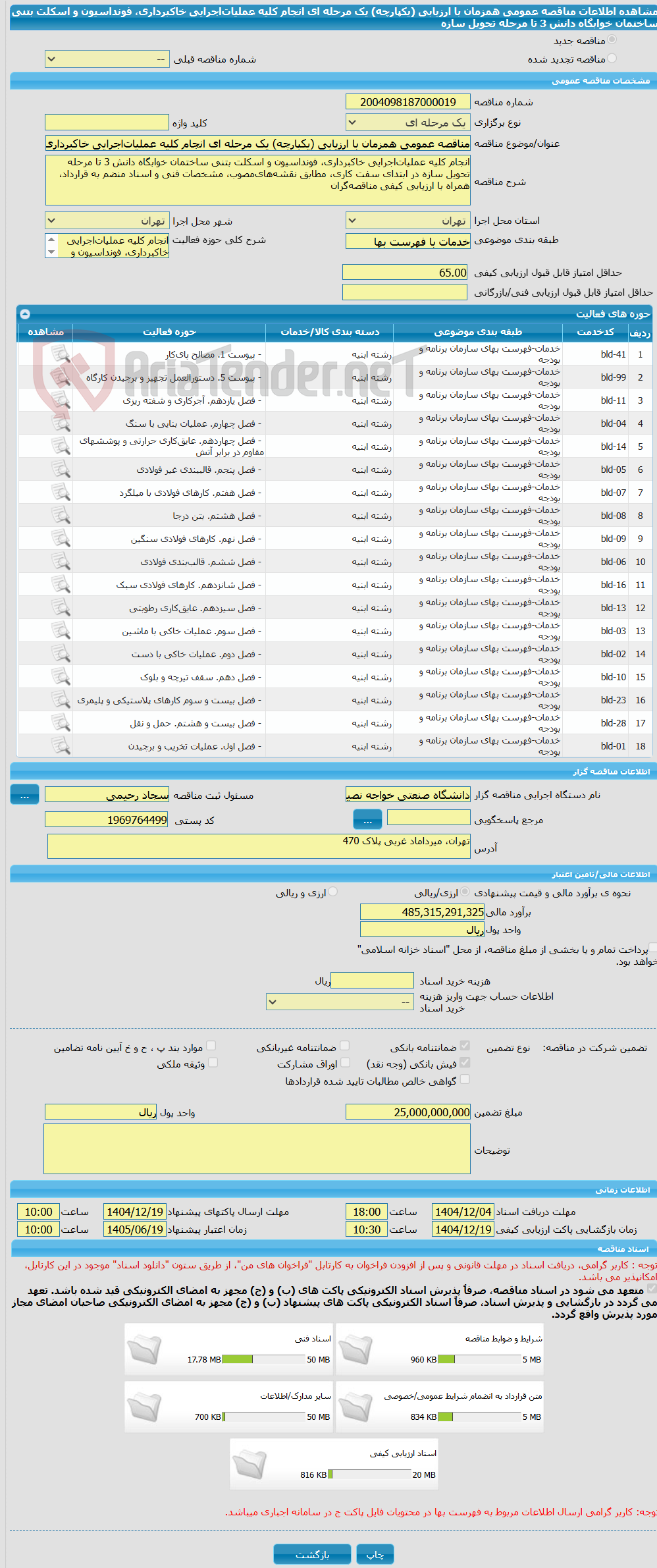Open the شرایط و ضوابط مناقصه folder

(355, 1349)
